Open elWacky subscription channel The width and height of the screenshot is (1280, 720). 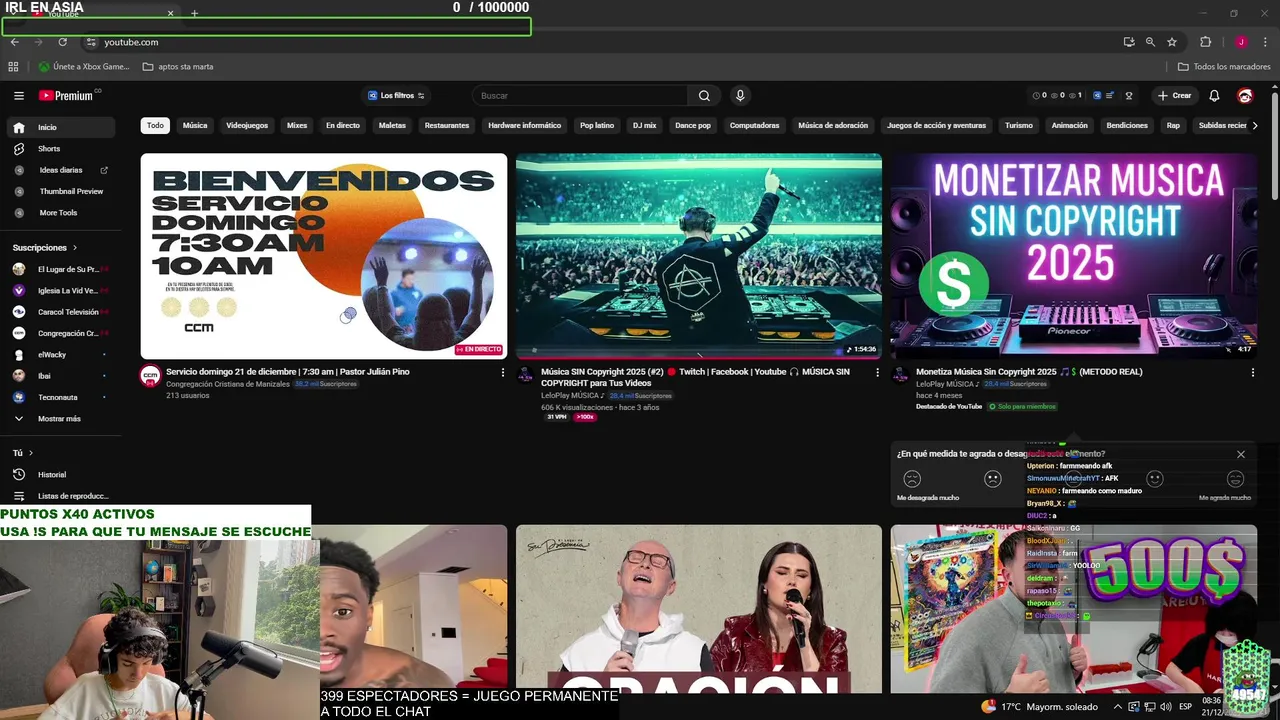pos(60,355)
